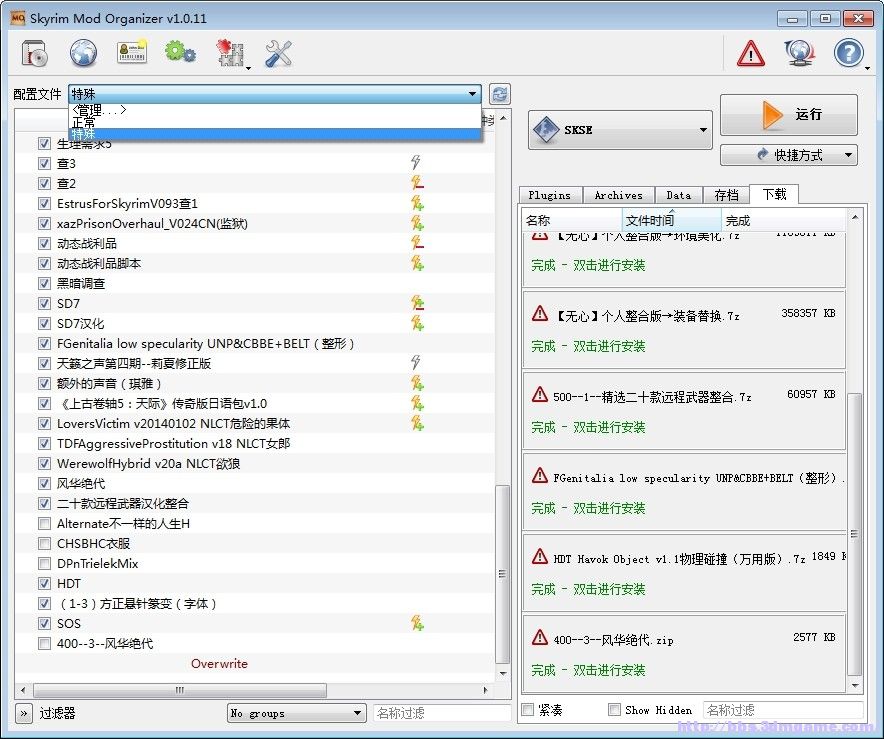Open the profiles ID card icon
Image resolution: width=884 pixels, height=739 pixels.
point(132,52)
